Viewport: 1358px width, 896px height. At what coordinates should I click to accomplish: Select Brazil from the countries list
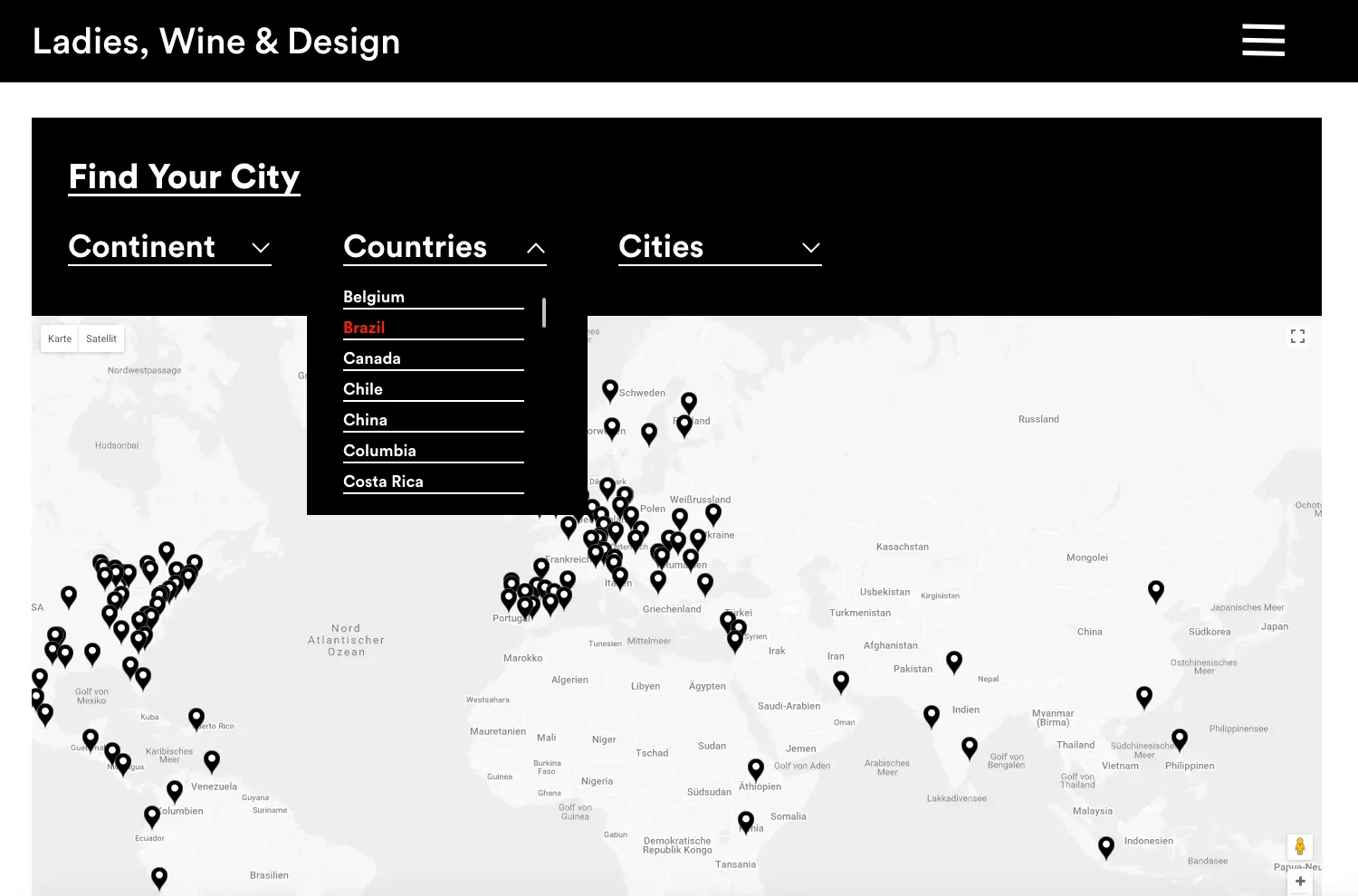pyautogui.click(x=364, y=328)
